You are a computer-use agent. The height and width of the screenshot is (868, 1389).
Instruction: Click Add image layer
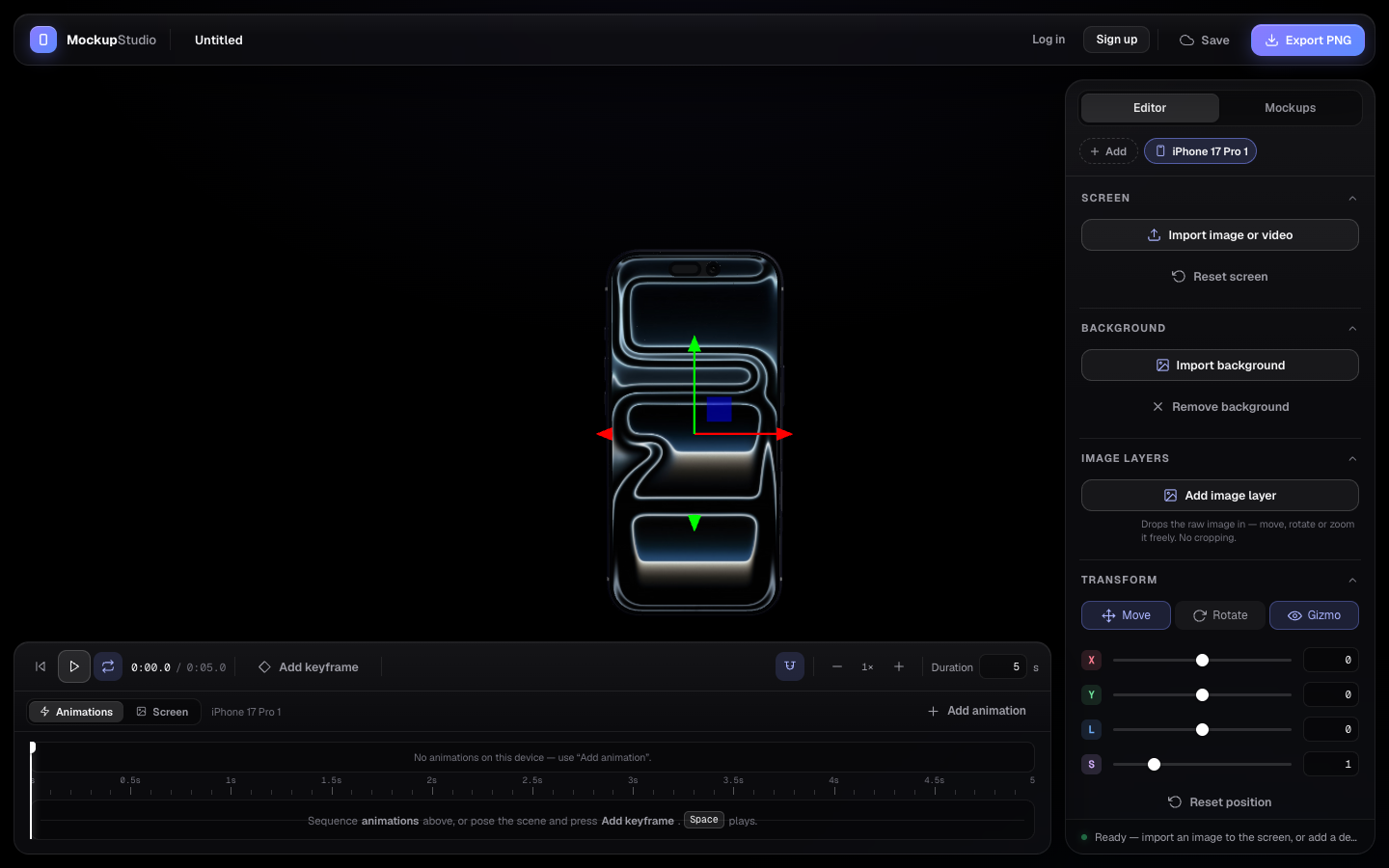coord(1220,496)
